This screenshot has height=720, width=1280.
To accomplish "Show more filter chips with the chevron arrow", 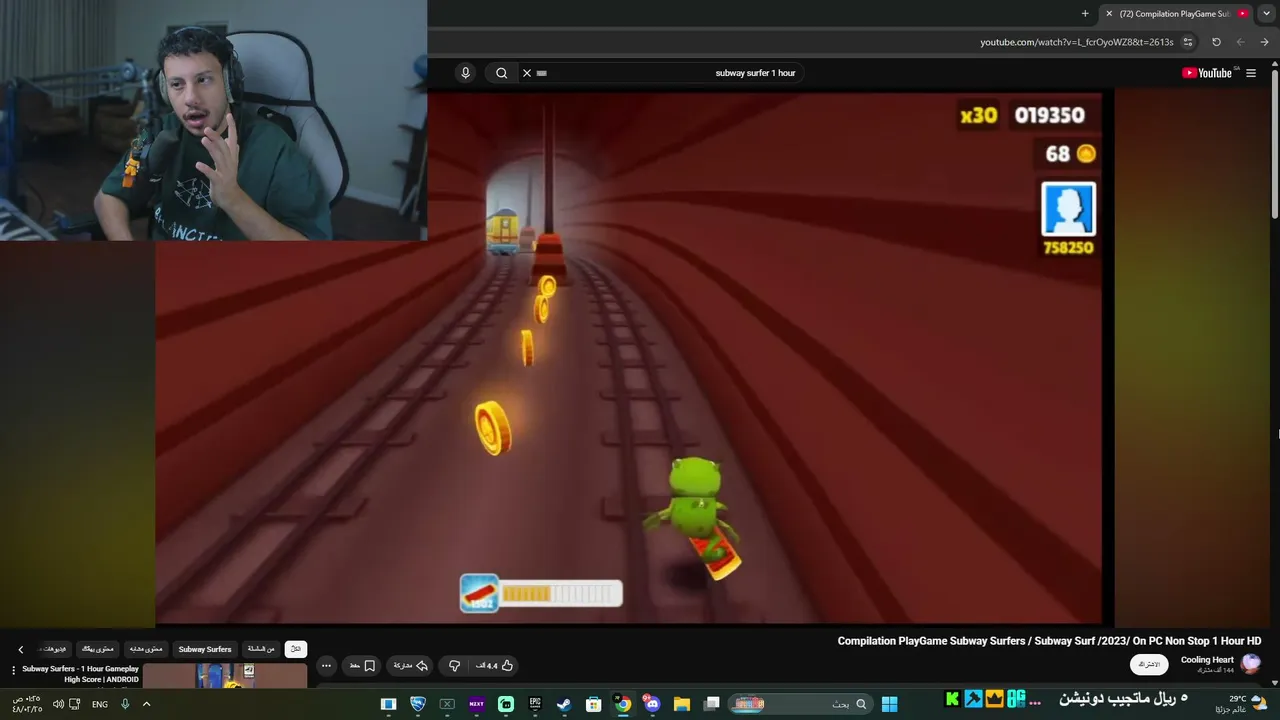I will pyautogui.click(x=21, y=649).
